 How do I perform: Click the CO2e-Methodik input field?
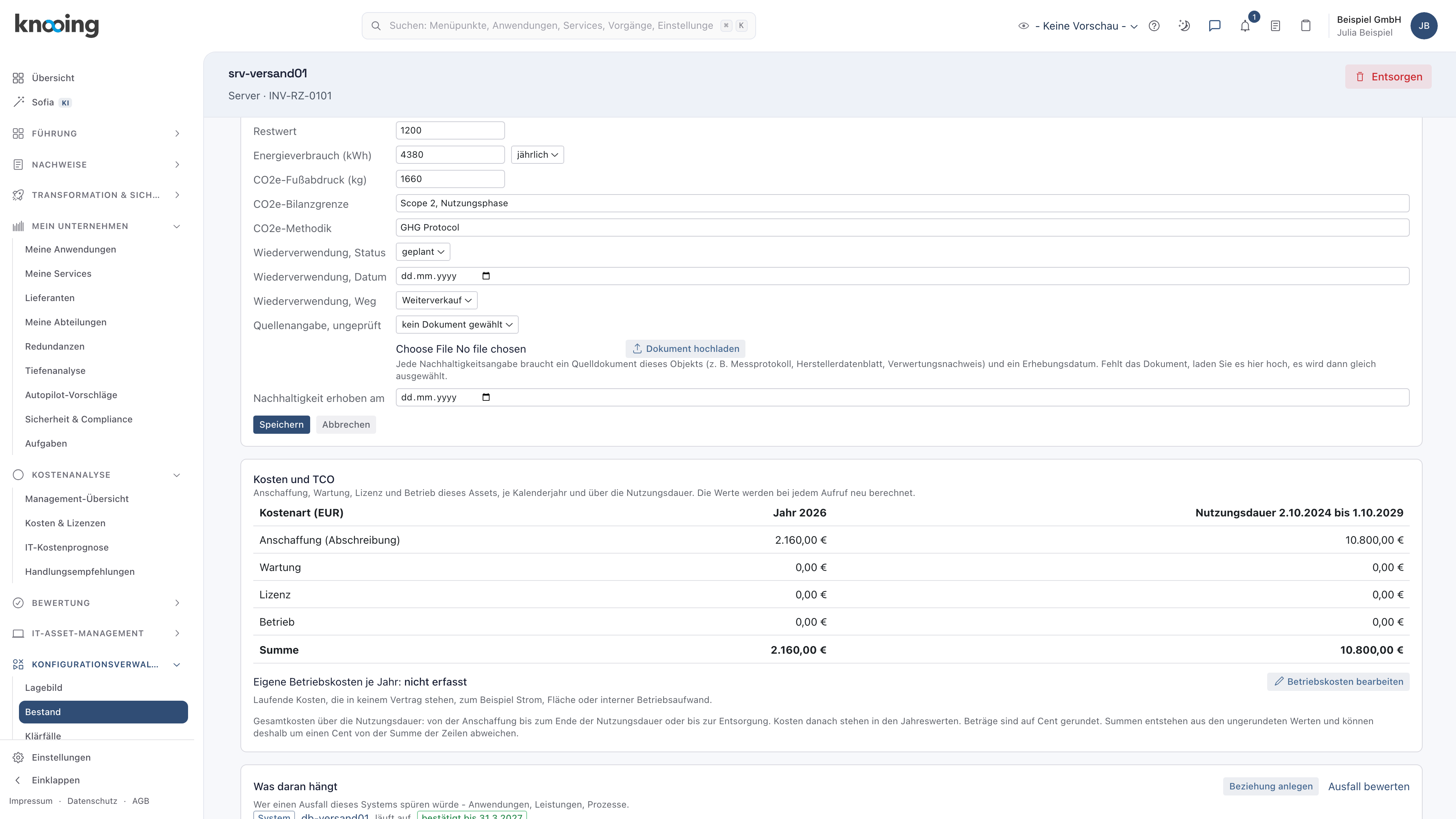point(902,228)
